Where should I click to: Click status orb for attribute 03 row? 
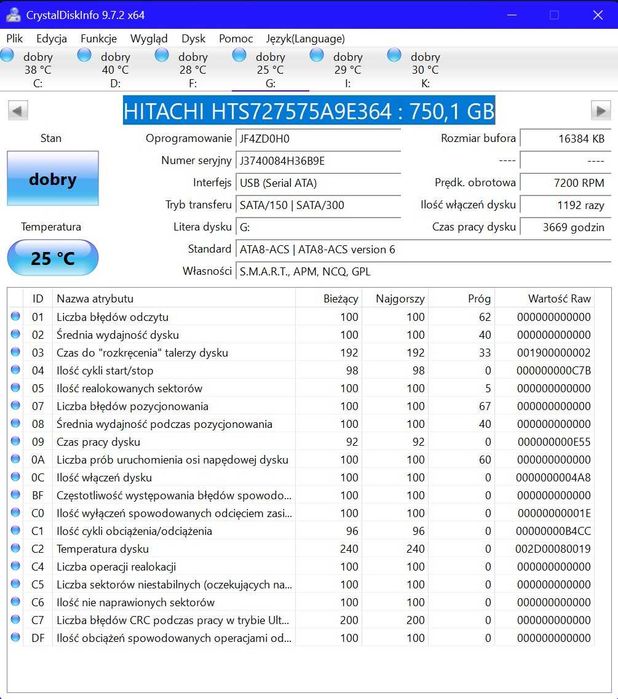(x=16, y=352)
